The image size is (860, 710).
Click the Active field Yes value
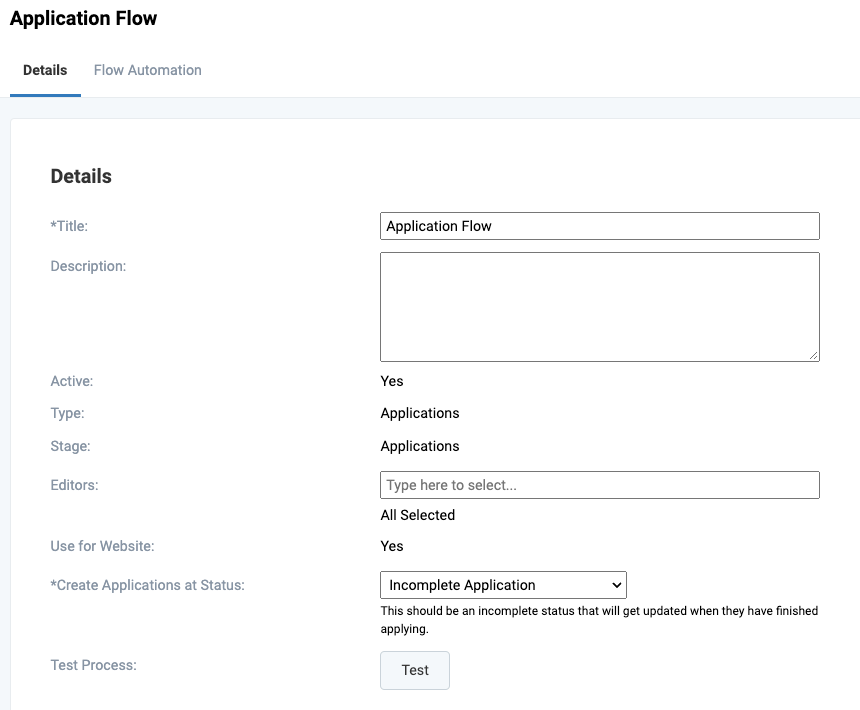click(x=391, y=381)
